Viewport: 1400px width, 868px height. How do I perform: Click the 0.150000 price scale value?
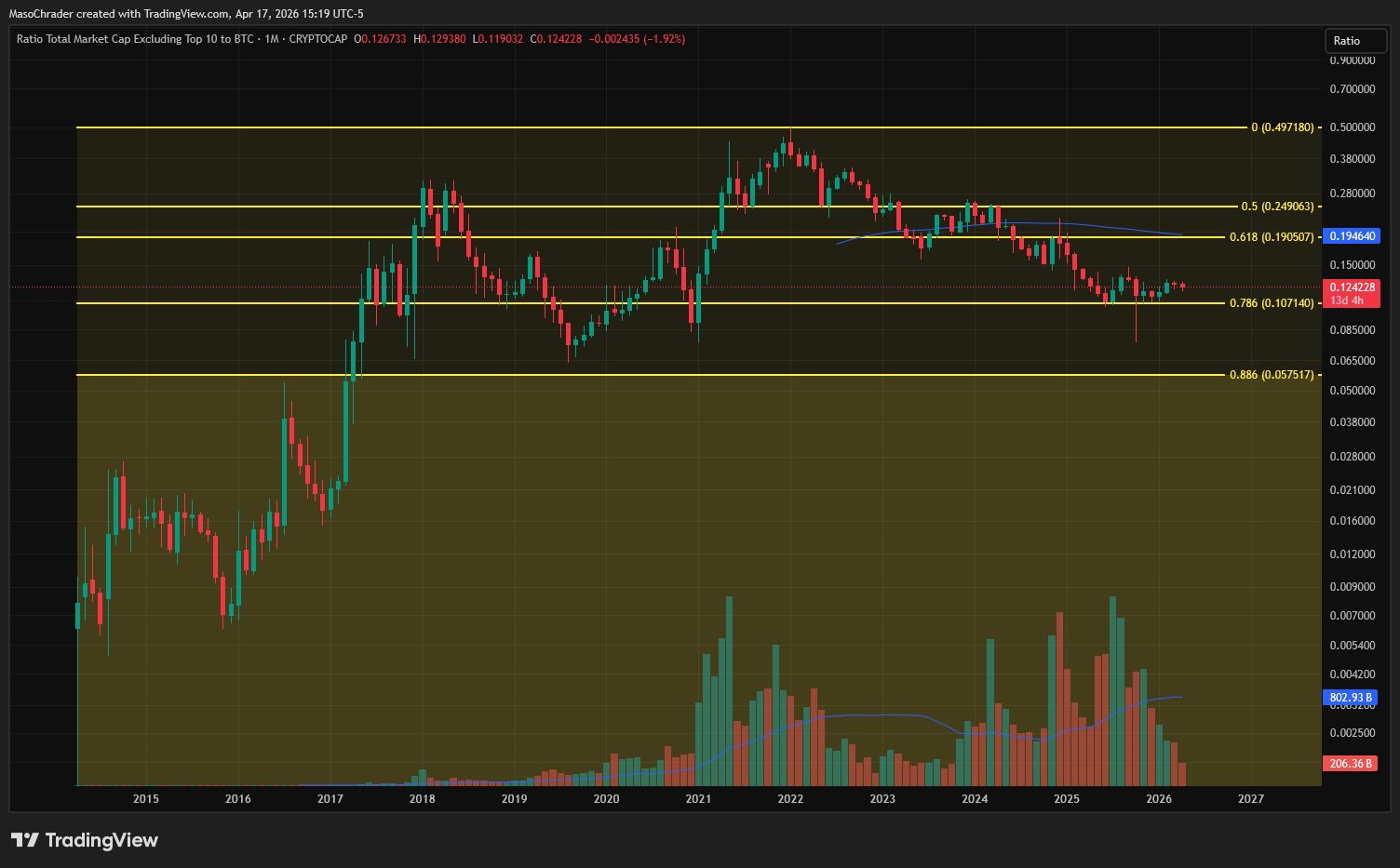(1353, 265)
